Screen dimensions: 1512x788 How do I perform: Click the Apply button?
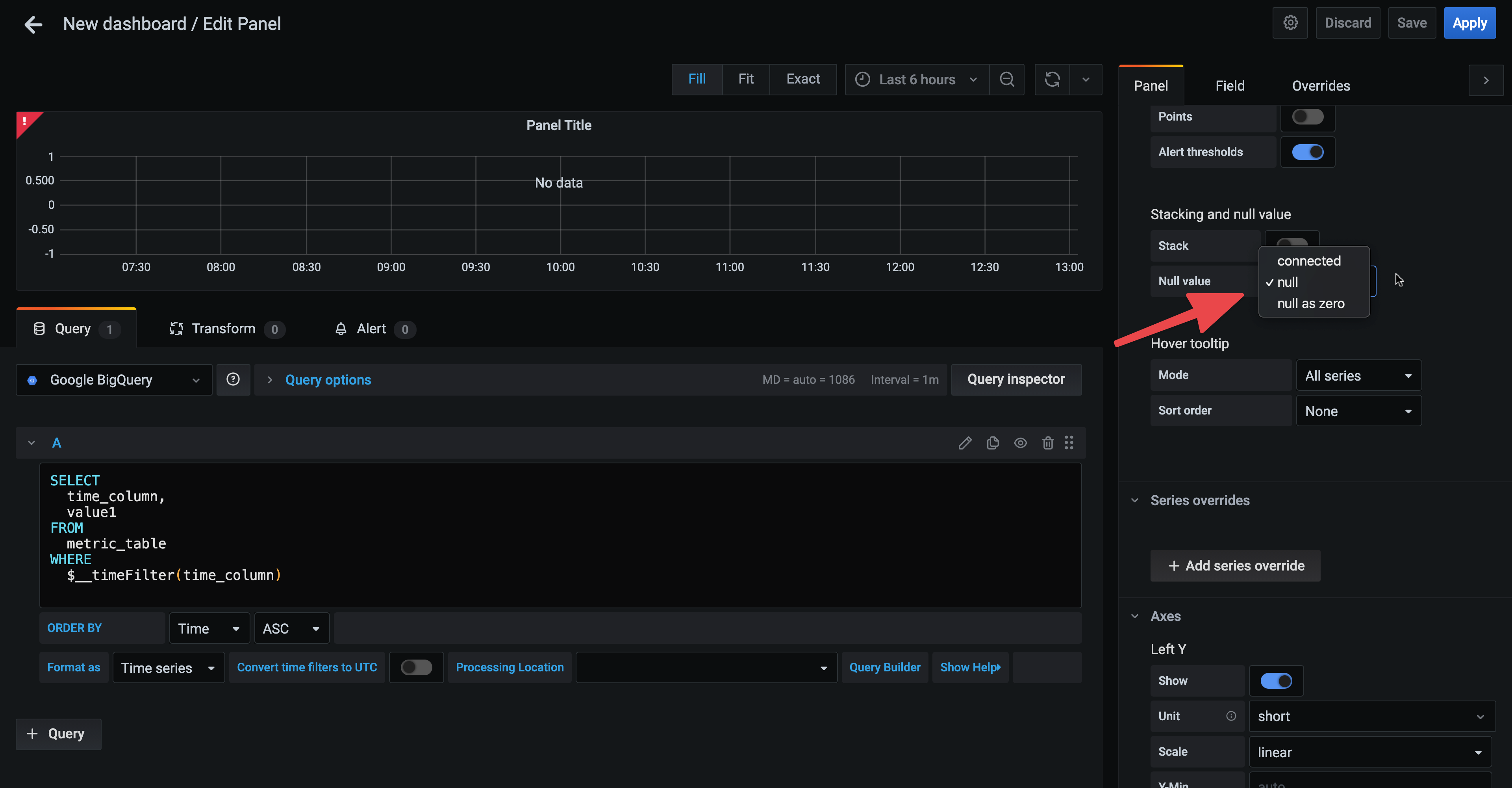tap(1470, 22)
